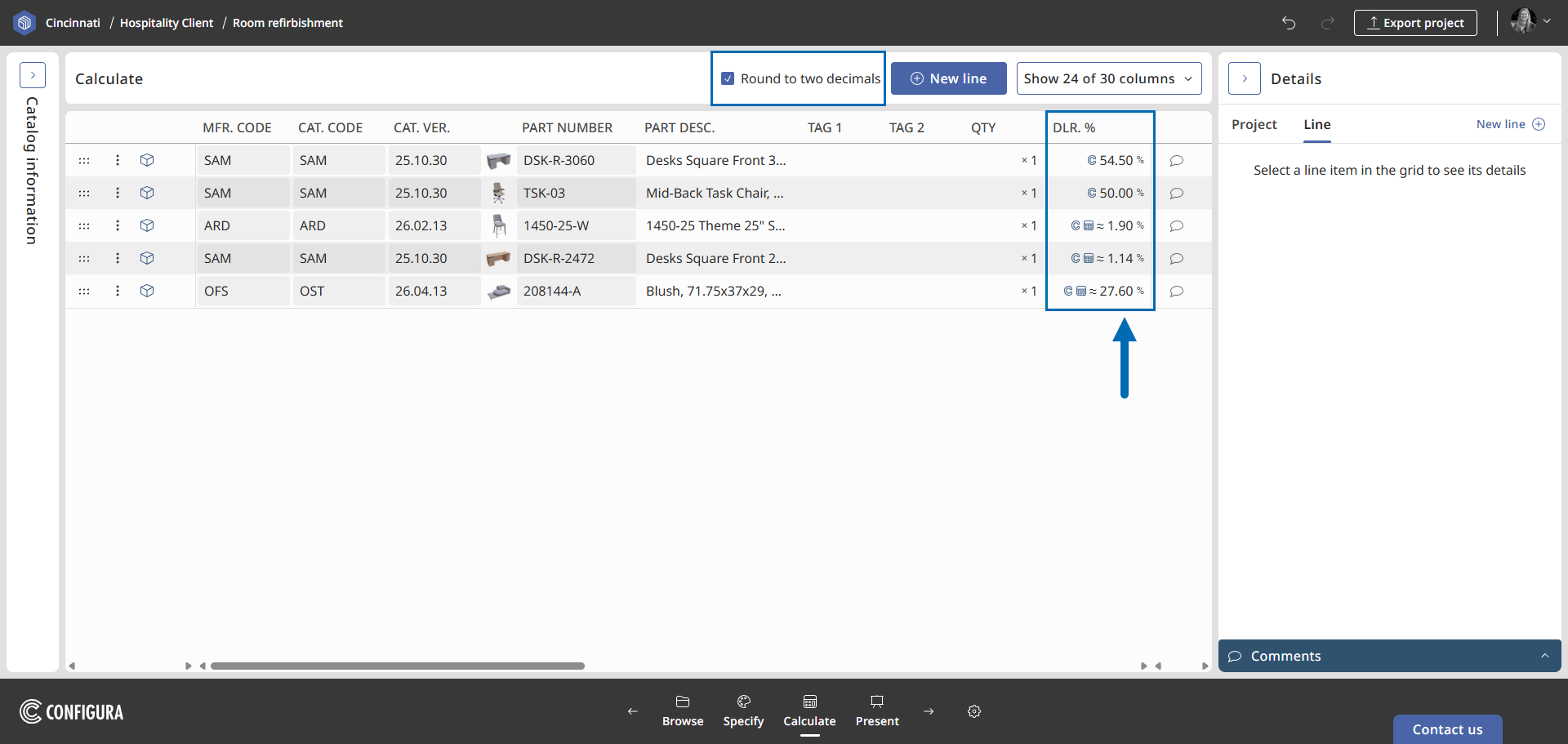Open Show 24 of 30 columns dropdown
Screen dimensions: 1568x744
tap(1109, 78)
